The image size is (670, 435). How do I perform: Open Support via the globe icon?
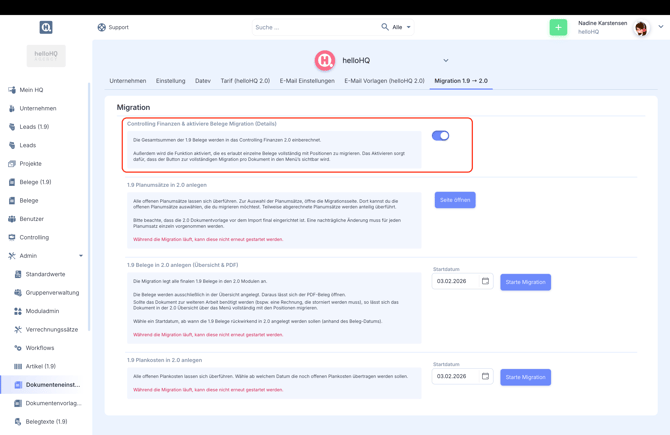[x=102, y=27]
